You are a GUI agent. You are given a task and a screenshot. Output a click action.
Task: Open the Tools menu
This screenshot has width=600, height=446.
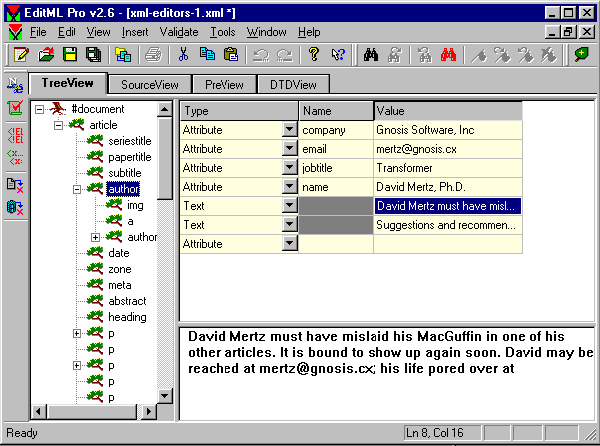tap(222, 32)
